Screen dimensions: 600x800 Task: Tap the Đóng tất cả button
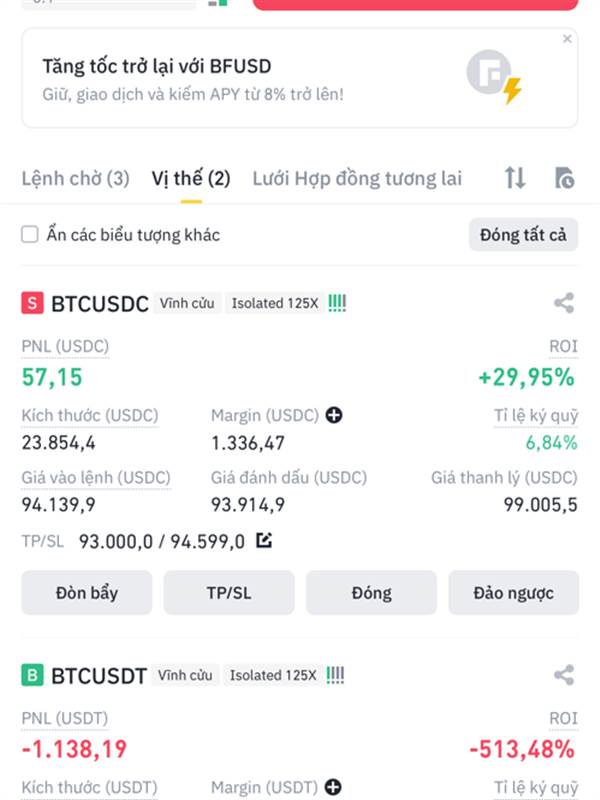[523, 235]
